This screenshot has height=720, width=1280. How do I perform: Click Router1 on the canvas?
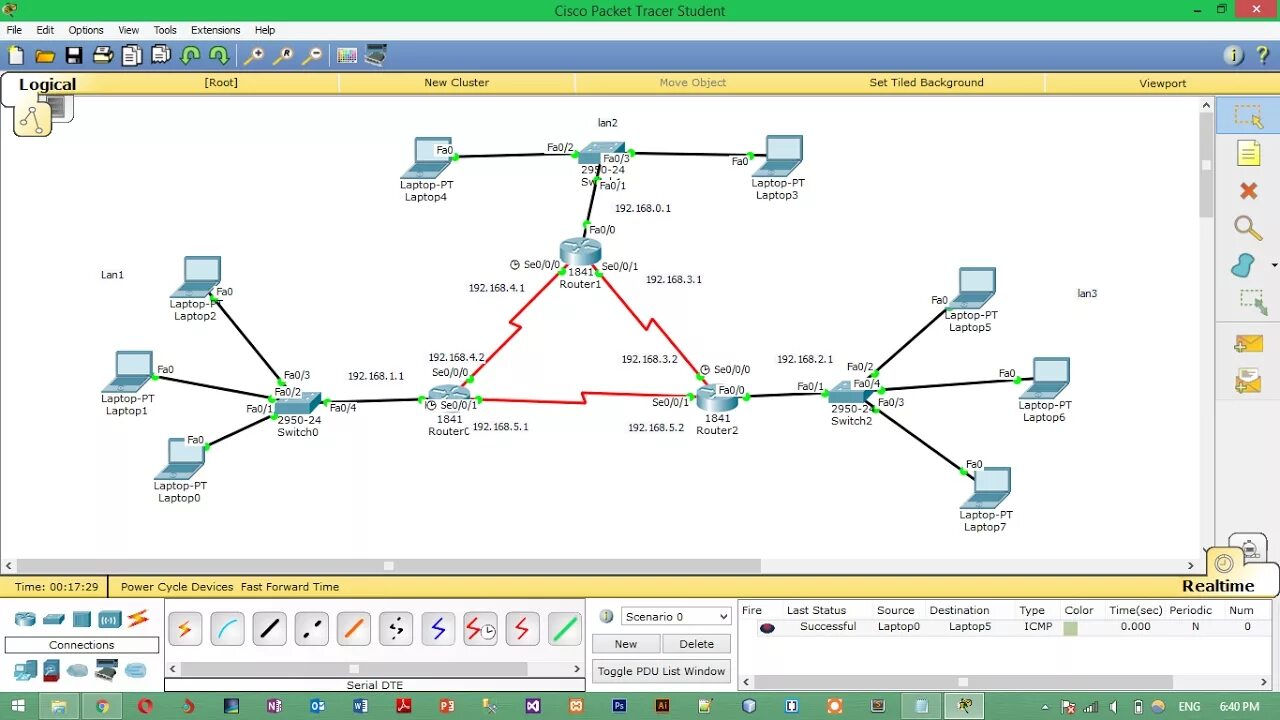tap(580, 252)
